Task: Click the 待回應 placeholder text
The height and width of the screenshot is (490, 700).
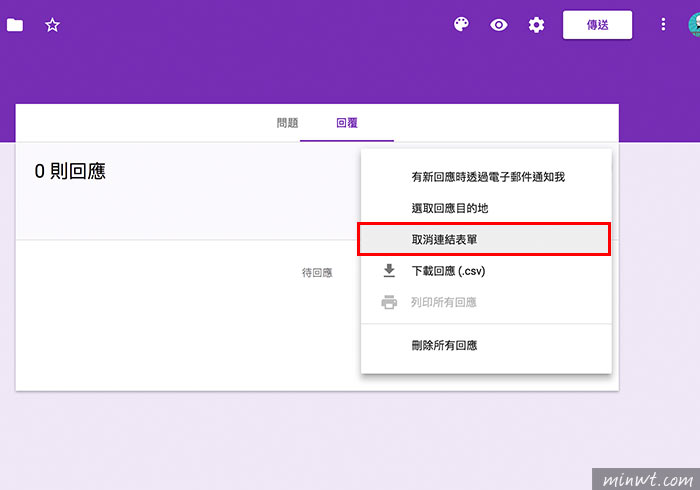Action: click(317, 273)
